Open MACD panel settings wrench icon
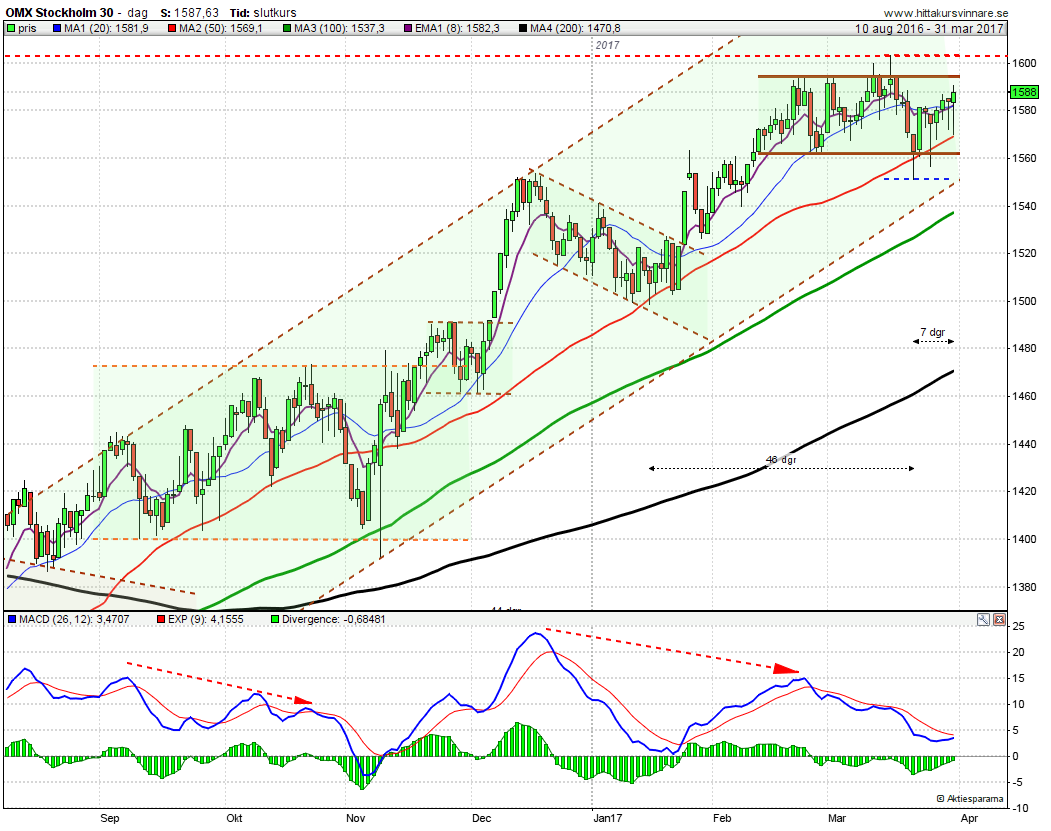This screenshot has width=1051, height=831. [x=983, y=619]
